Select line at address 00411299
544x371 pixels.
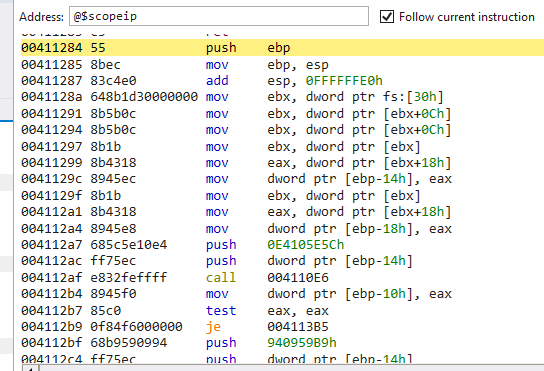[x=282, y=162]
